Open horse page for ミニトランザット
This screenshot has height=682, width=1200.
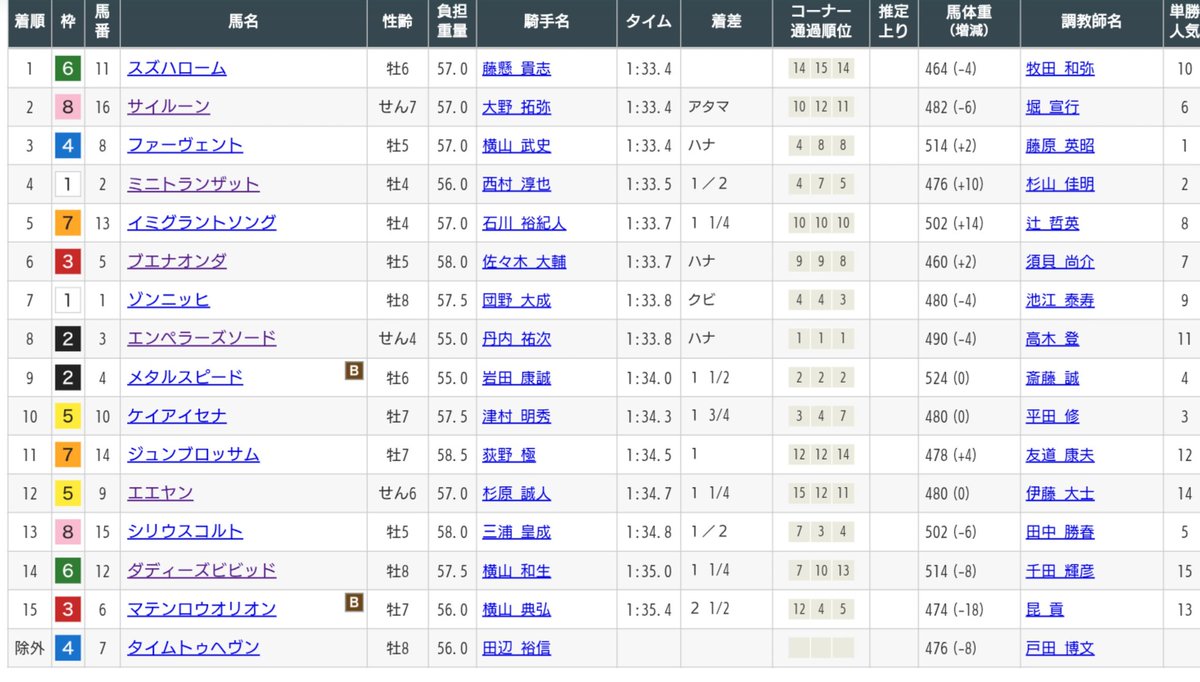[193, 184]
